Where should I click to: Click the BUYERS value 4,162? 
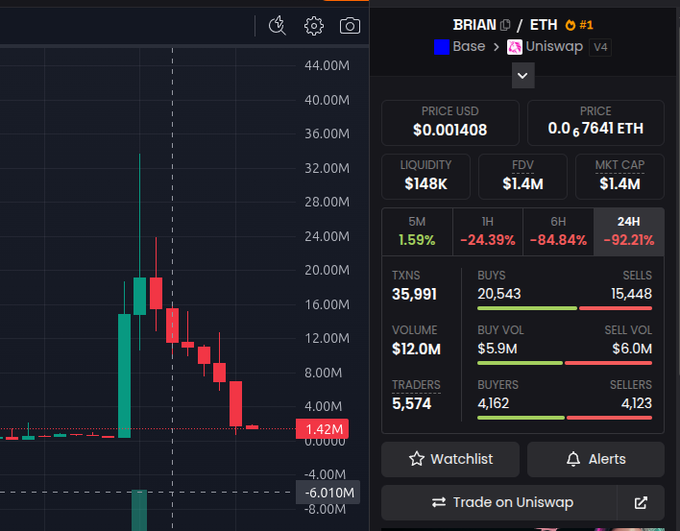(x=493, y=403)
